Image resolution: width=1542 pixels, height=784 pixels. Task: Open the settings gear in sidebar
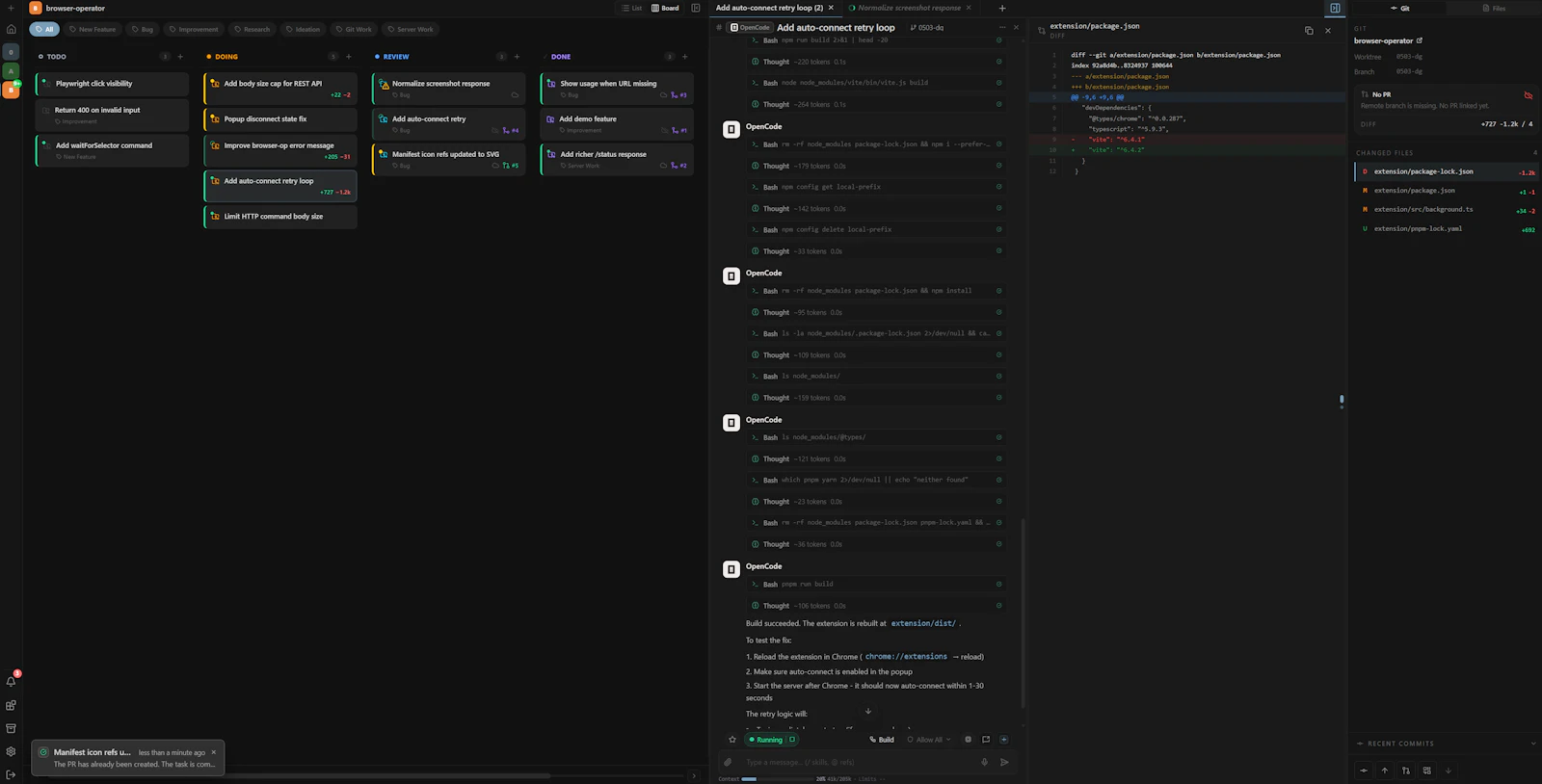[x=11, y=751]
